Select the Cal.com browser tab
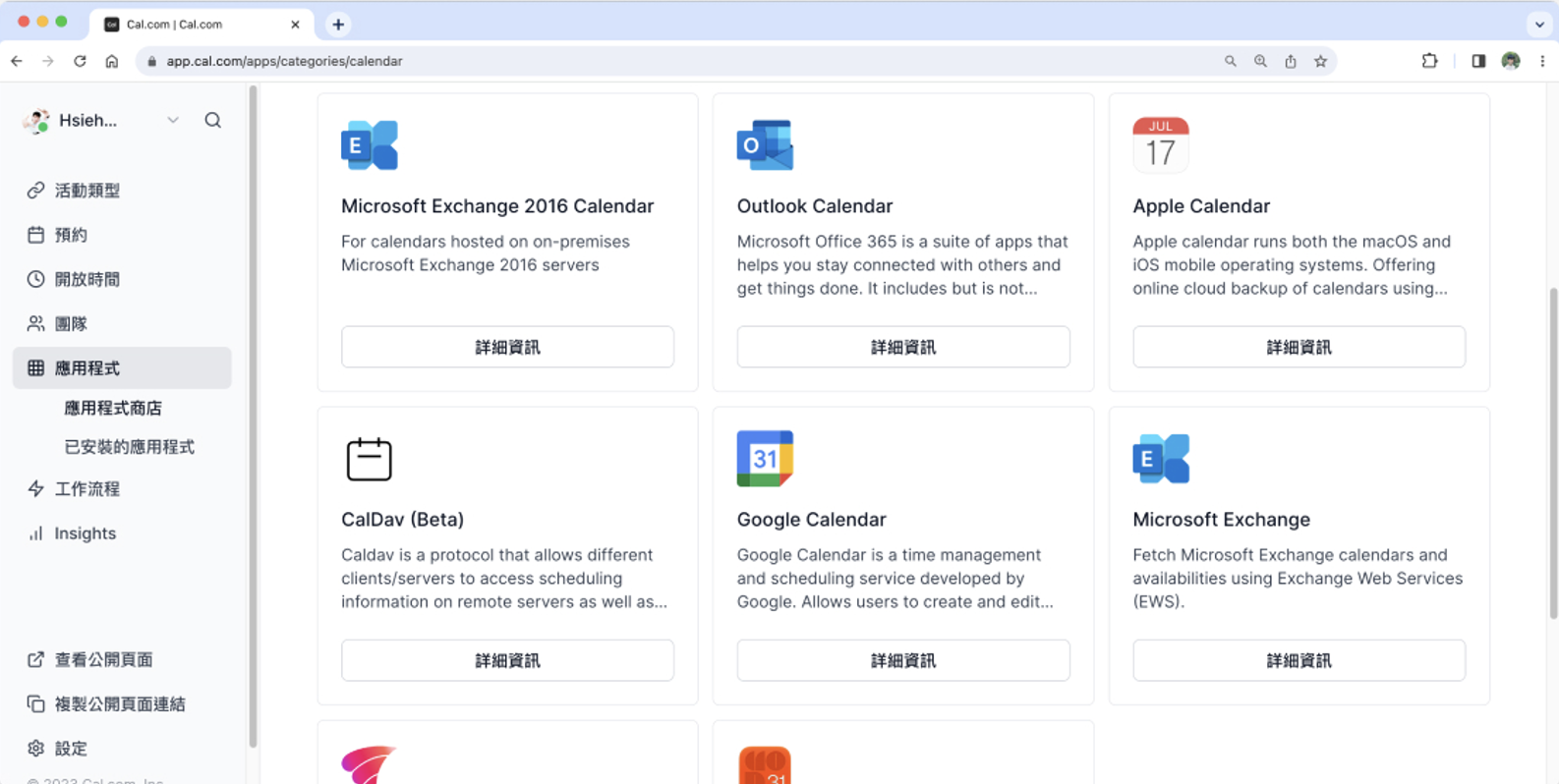 point(202,25)
